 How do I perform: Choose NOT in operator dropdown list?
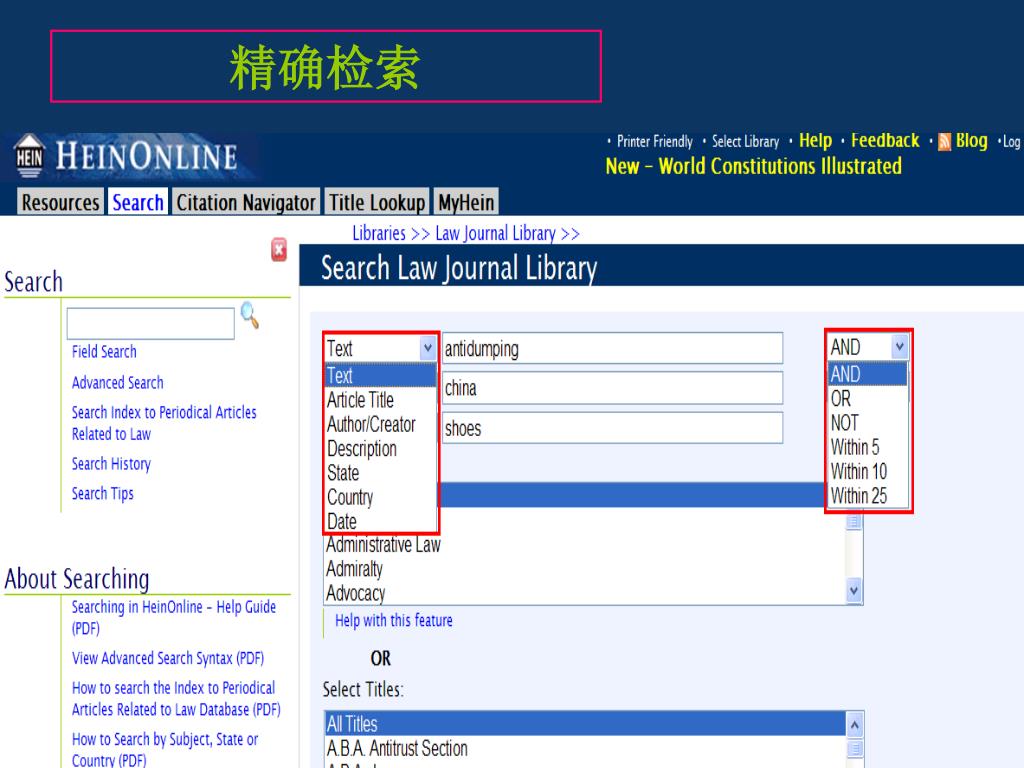[868, 423]
